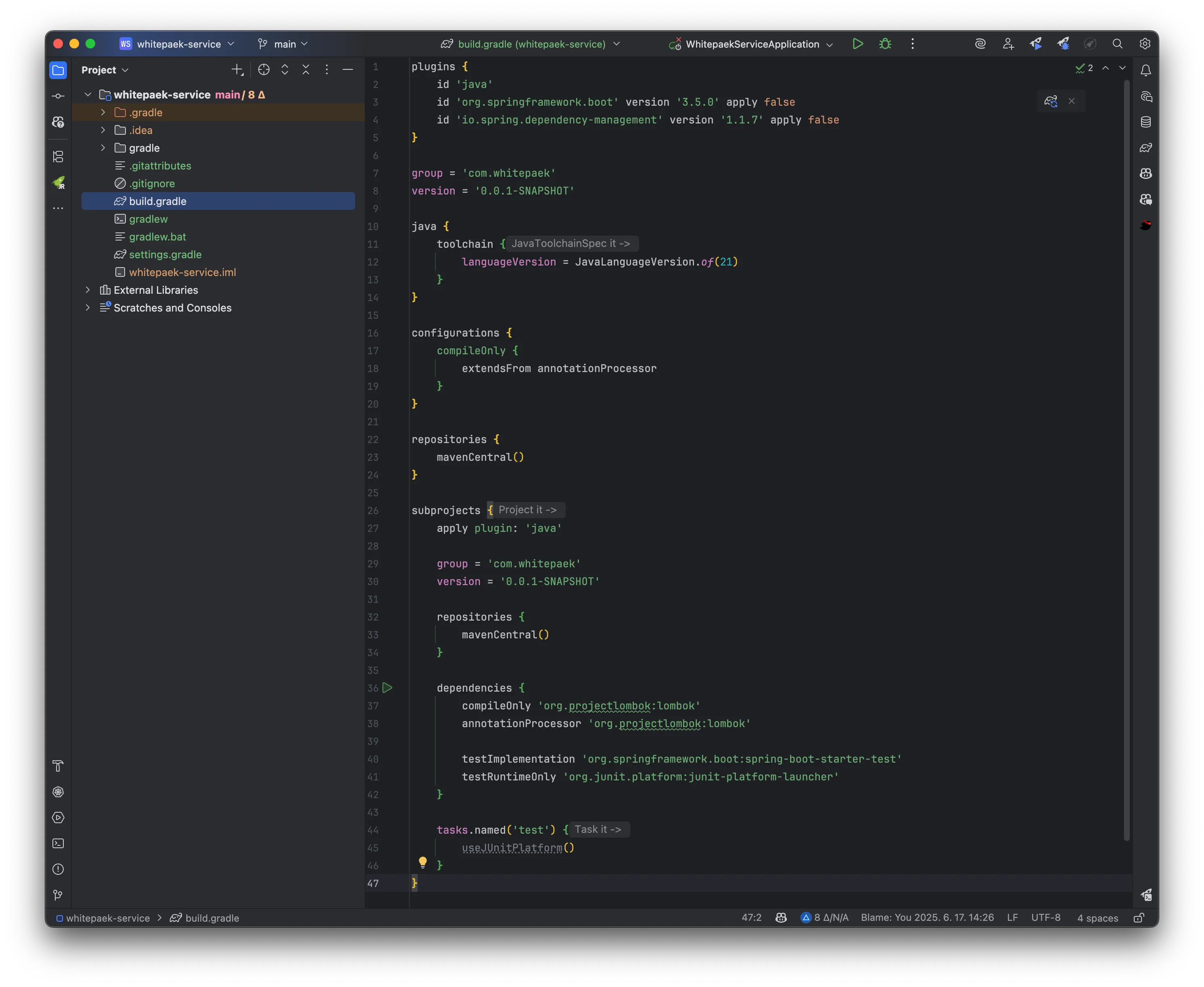Image resolution: width=1204 pixels, height=987 pixels.
Task: Collapse all in project tree
Action: (x=306, y=69)
